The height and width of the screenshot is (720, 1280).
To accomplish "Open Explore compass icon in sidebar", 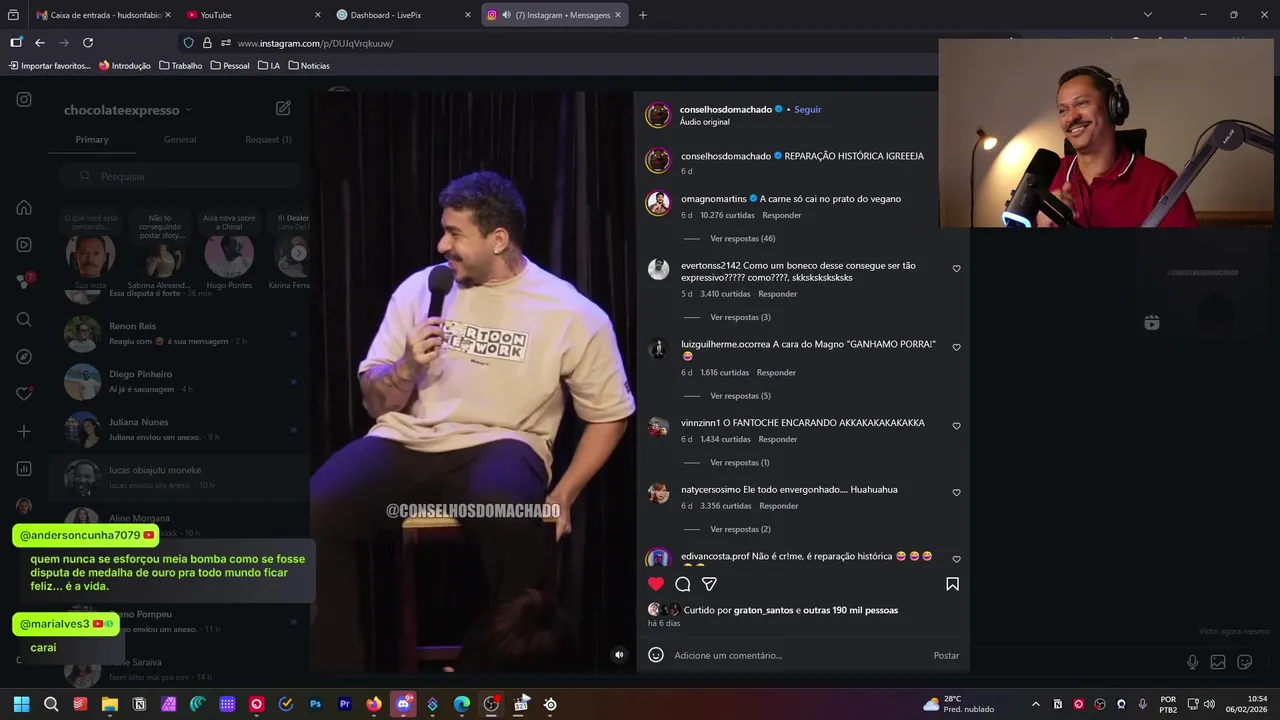I will pos(24,357).
